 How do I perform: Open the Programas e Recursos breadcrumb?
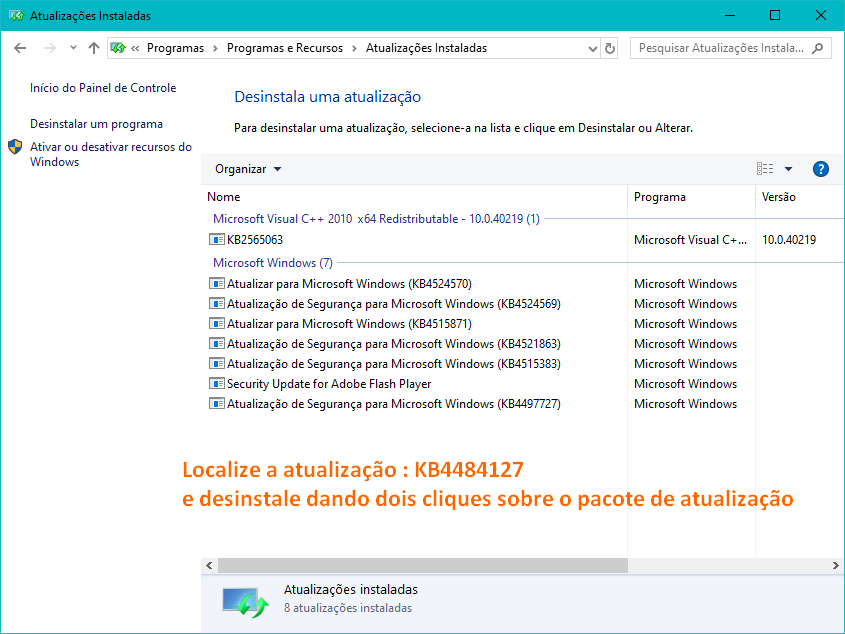[285, 48]
